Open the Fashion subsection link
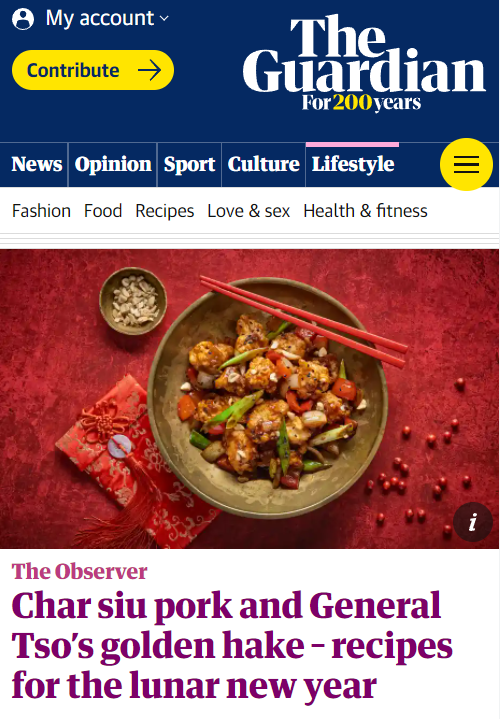 [x=41, y=211]
